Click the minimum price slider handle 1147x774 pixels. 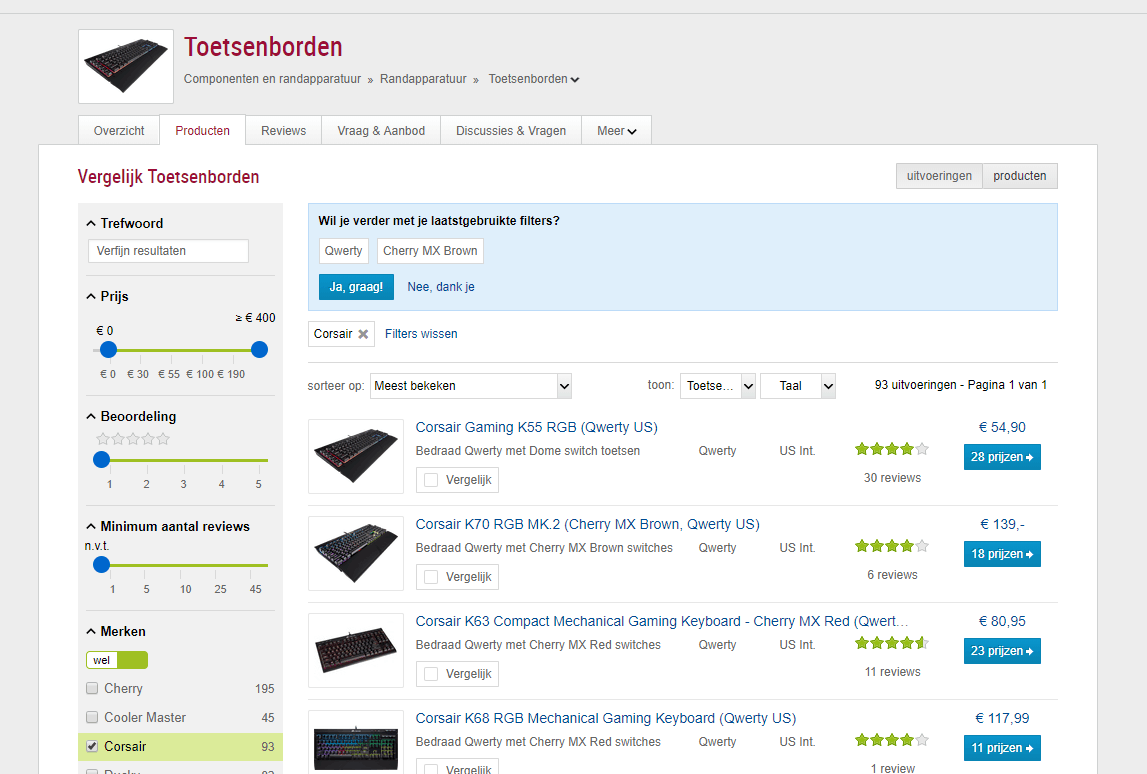(108, 350)
